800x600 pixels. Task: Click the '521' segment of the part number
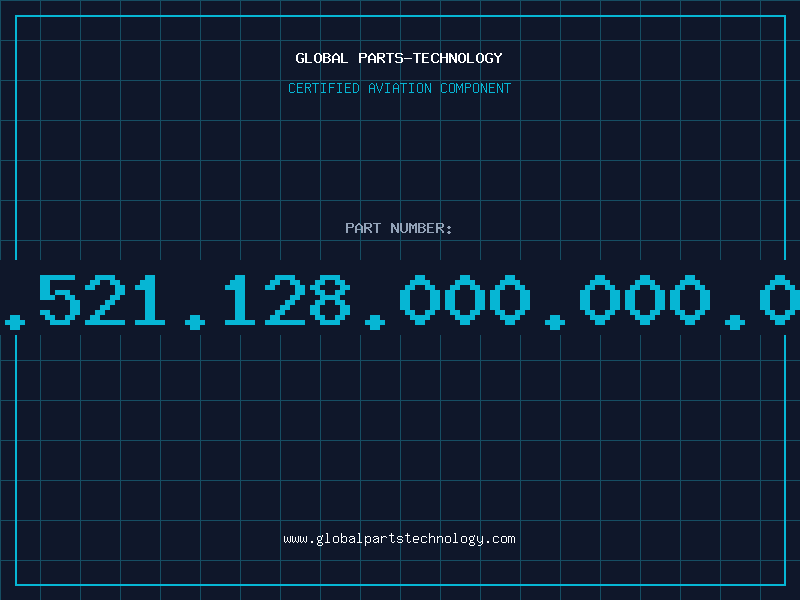point(102,300)
